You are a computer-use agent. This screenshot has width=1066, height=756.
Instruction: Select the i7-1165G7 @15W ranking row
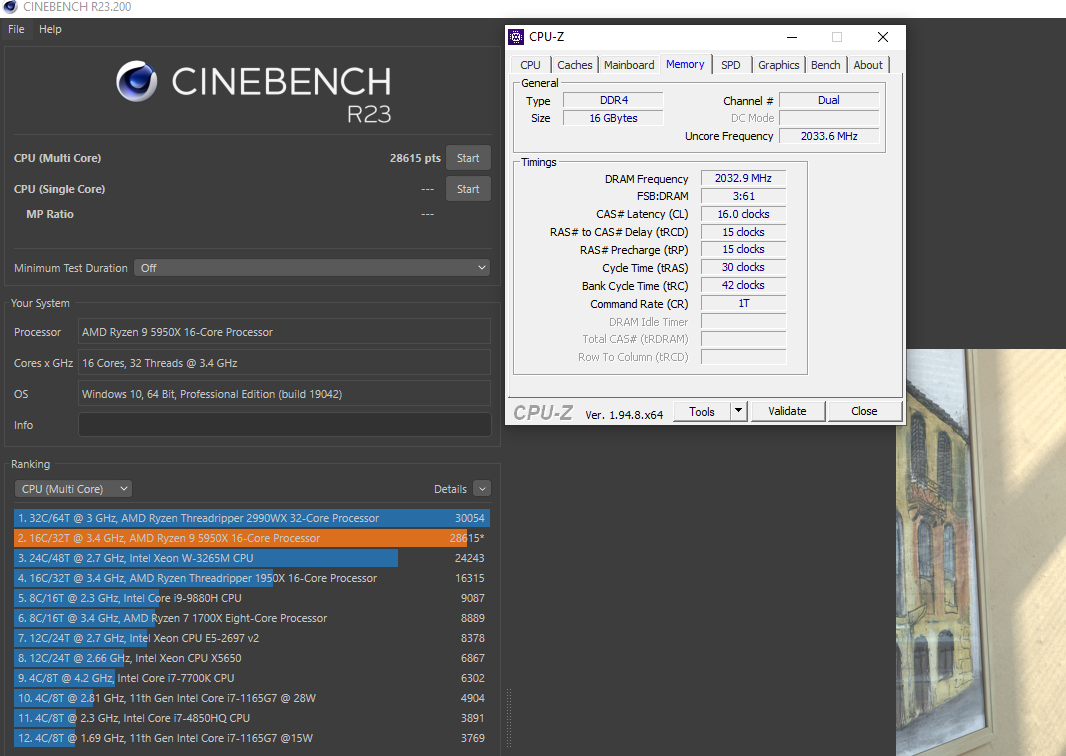pos(252,738)
